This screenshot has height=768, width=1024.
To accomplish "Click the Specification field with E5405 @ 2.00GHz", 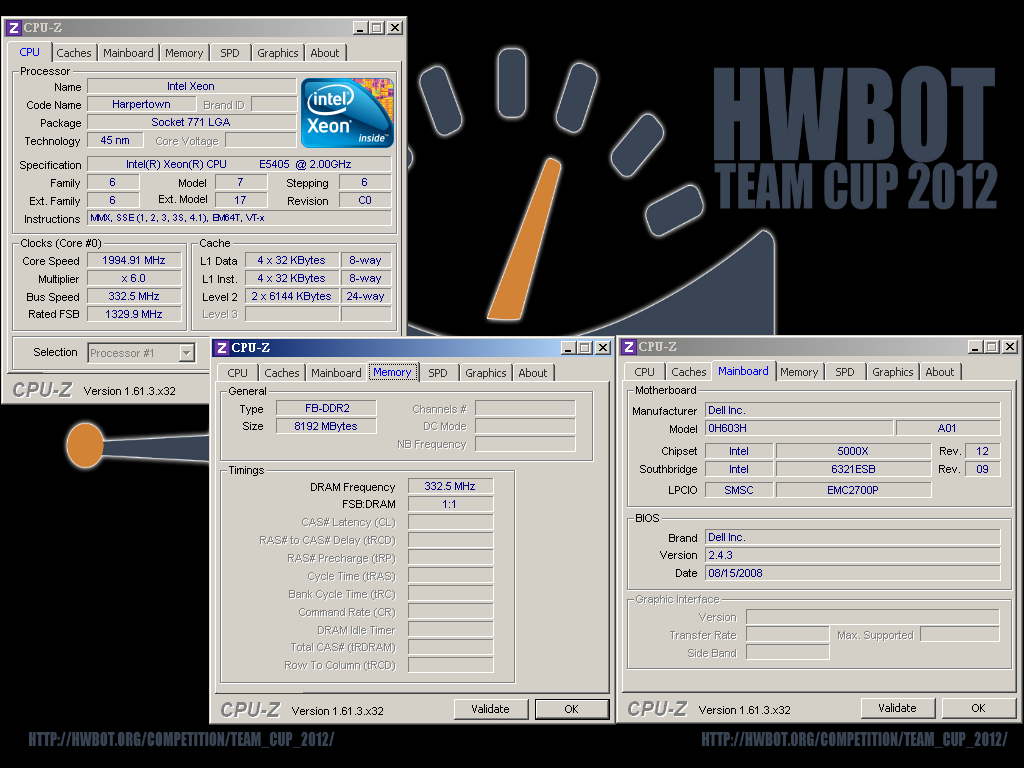I will 239,165.
